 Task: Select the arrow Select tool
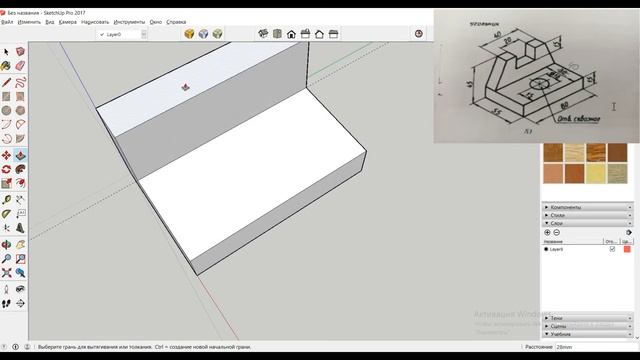point(6,52)
